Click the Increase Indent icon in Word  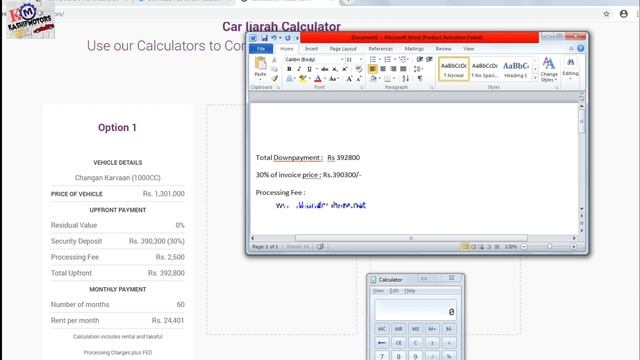point(429,60)
